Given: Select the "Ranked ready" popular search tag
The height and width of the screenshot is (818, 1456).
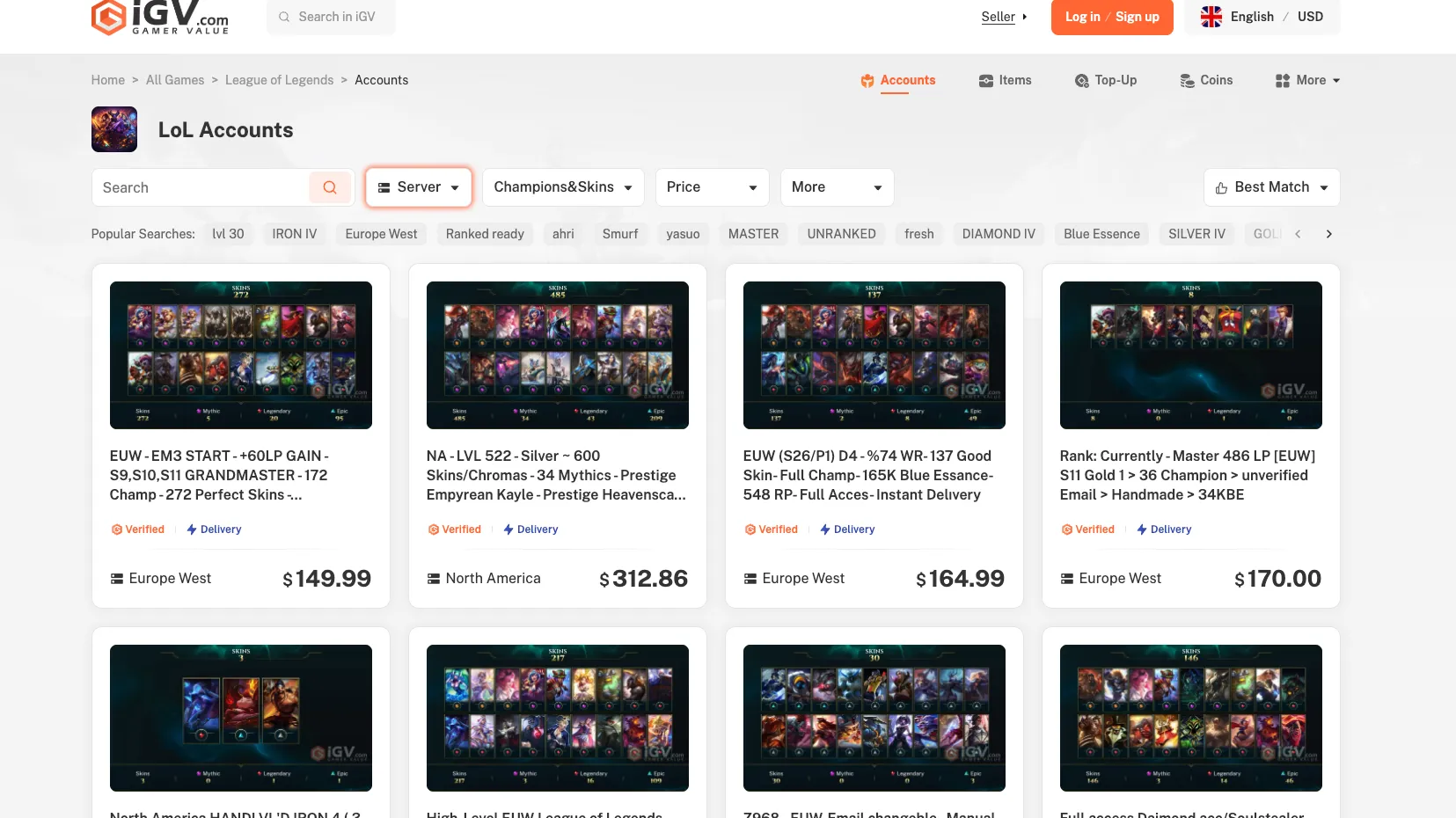Looking at the screenshot, I should point(485,234).
